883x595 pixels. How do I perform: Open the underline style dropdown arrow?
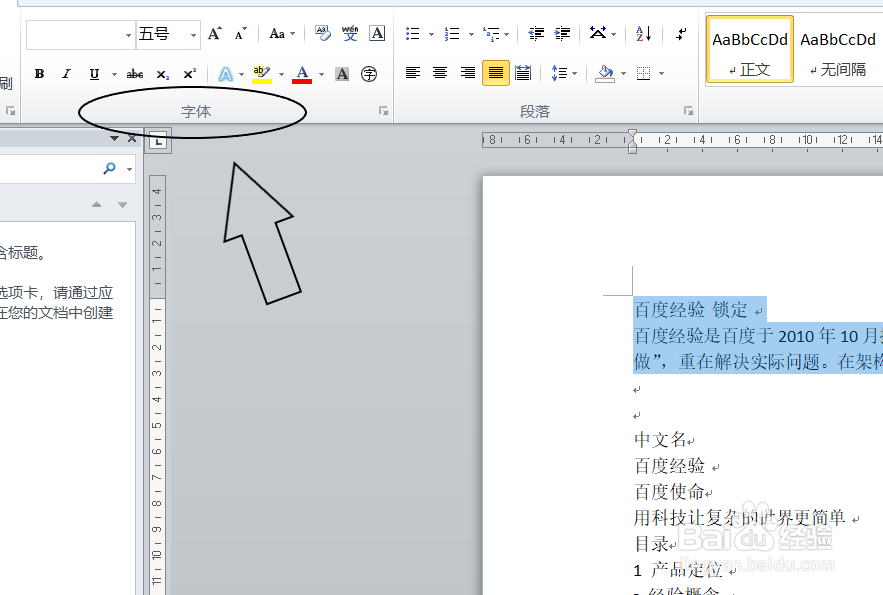coord(114,74)
